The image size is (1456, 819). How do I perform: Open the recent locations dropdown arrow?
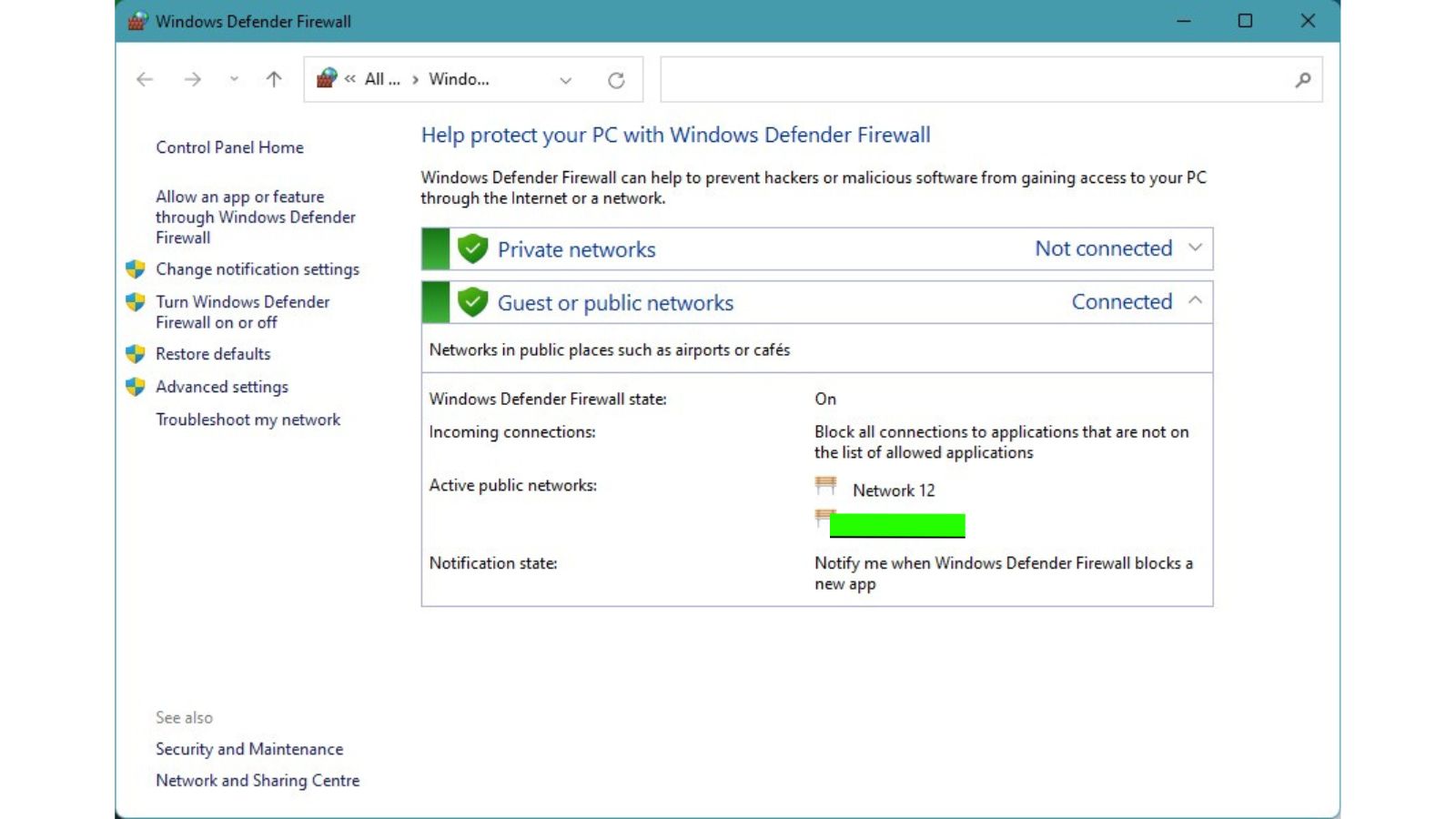[234, 79]
